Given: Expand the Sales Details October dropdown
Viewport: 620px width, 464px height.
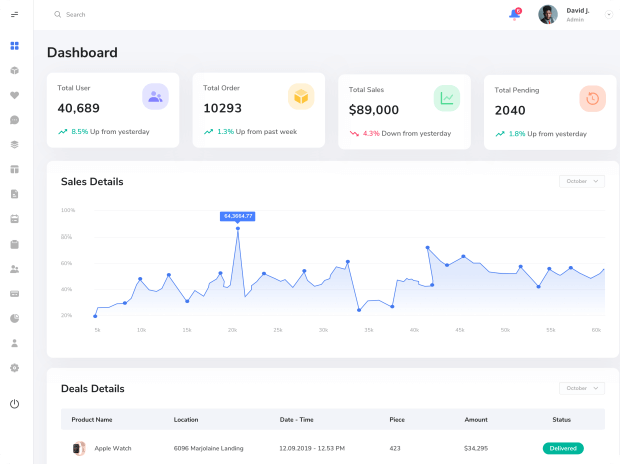Looking at the screenshot, I should pos(582,181).
